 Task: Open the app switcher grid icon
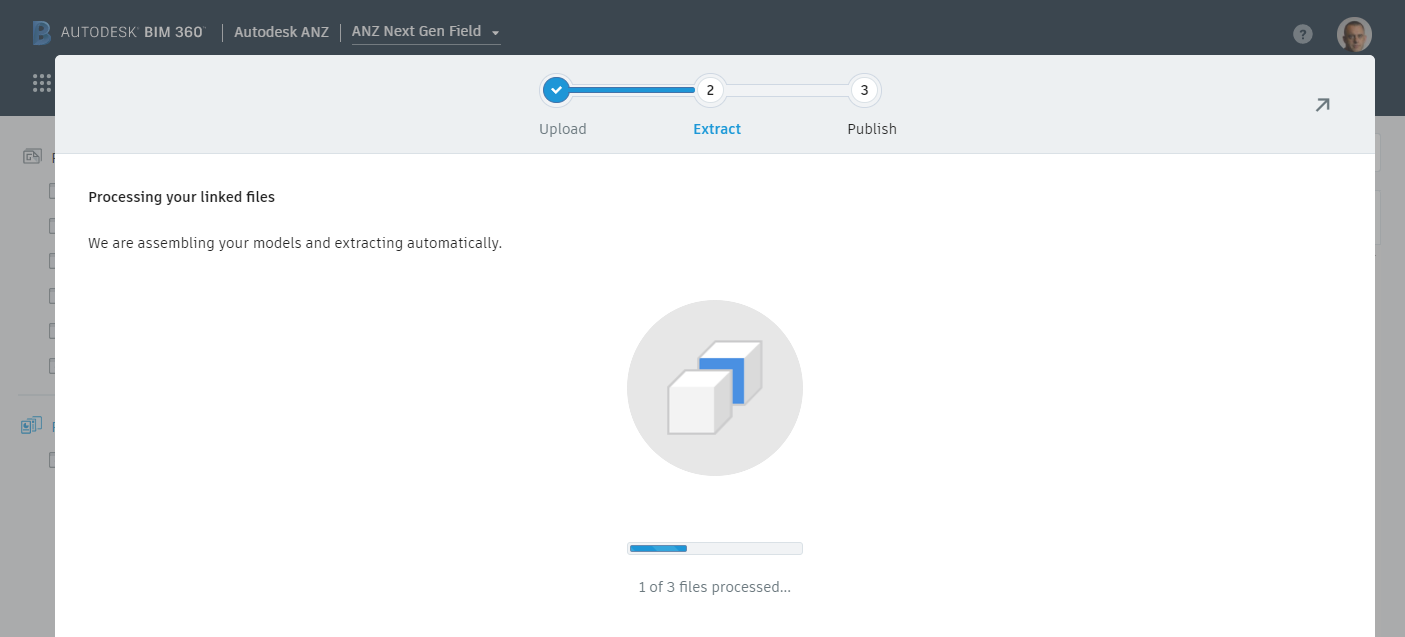41,82
